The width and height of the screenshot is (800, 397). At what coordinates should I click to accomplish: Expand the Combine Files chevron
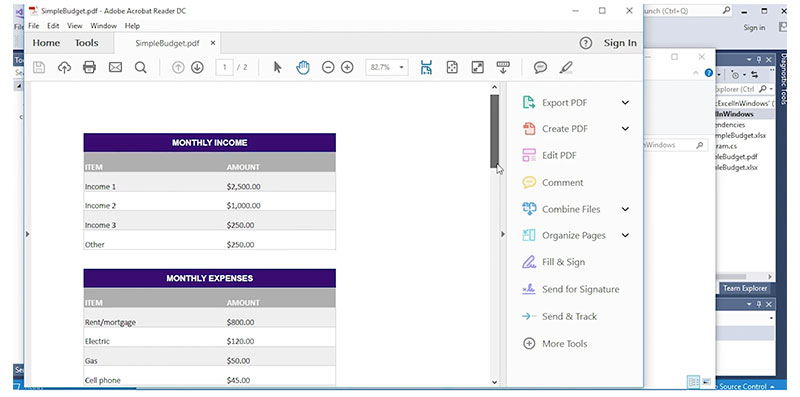[x=625, y=209]
